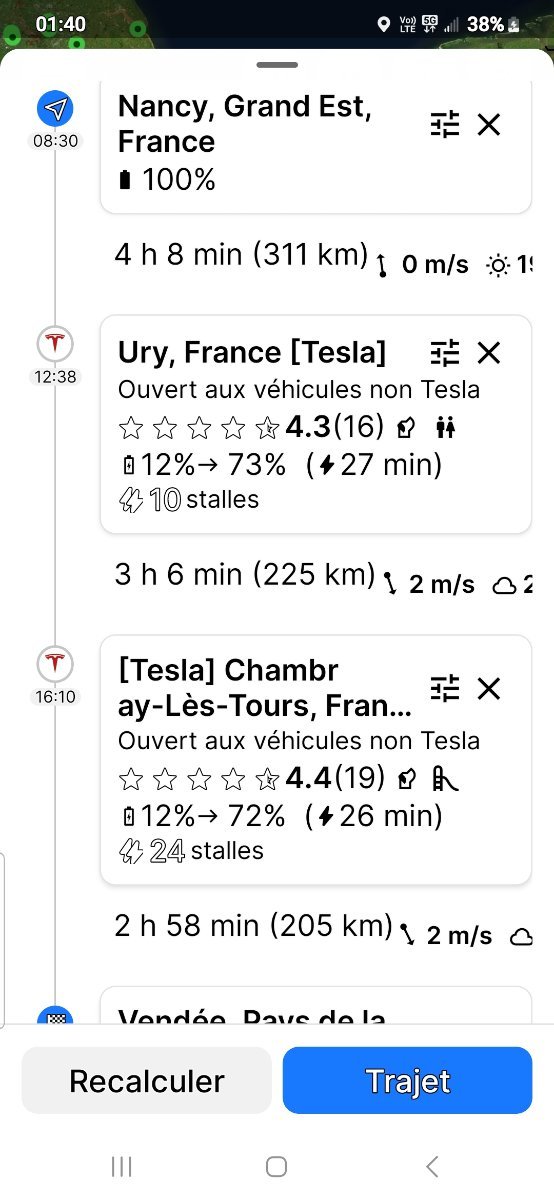Remove the Nancy, Grand Est waypoint
The height and width of the screenshot is (1200, 554).
tap(488, 125)
